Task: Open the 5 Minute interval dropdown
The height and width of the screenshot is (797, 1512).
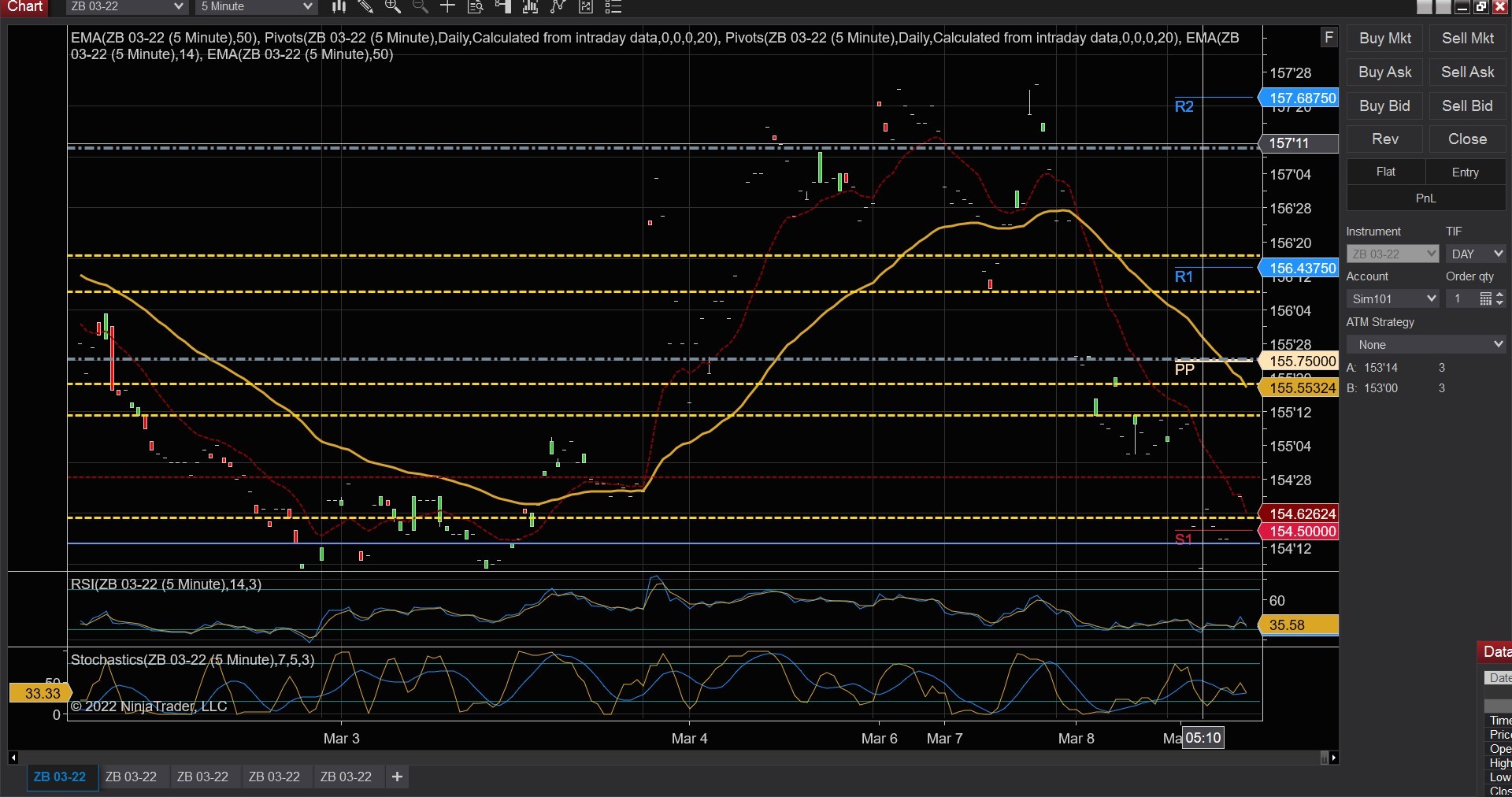Action: coord(256,7)
